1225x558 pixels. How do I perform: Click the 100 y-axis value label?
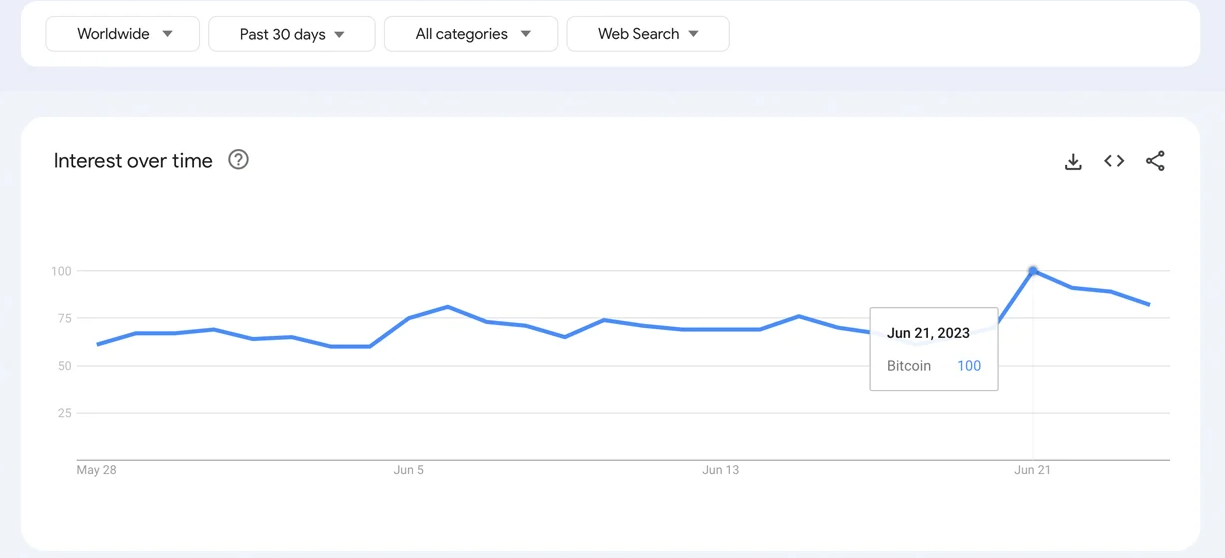point(61,271)
